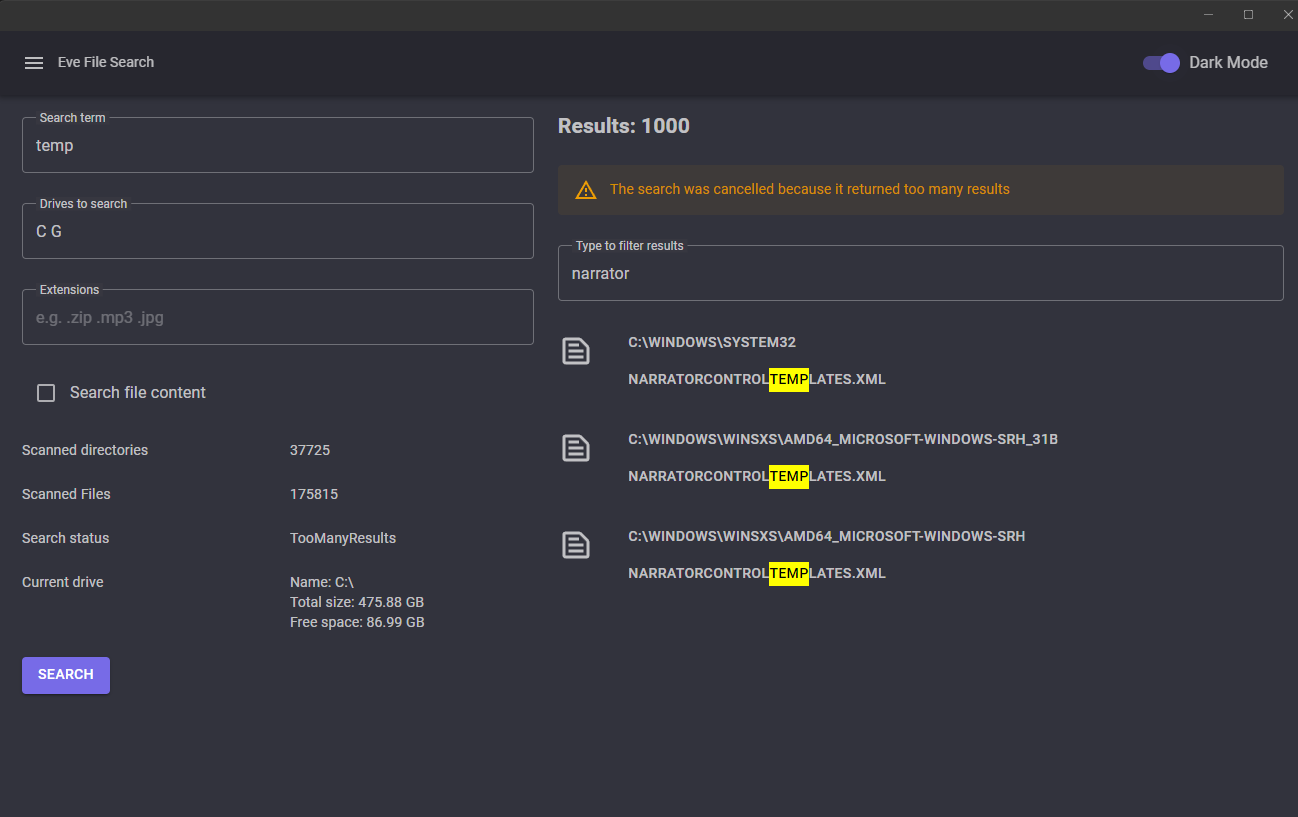1298x817 pixels.
Task: Maximize the application window
Action: coord(1248,15)
